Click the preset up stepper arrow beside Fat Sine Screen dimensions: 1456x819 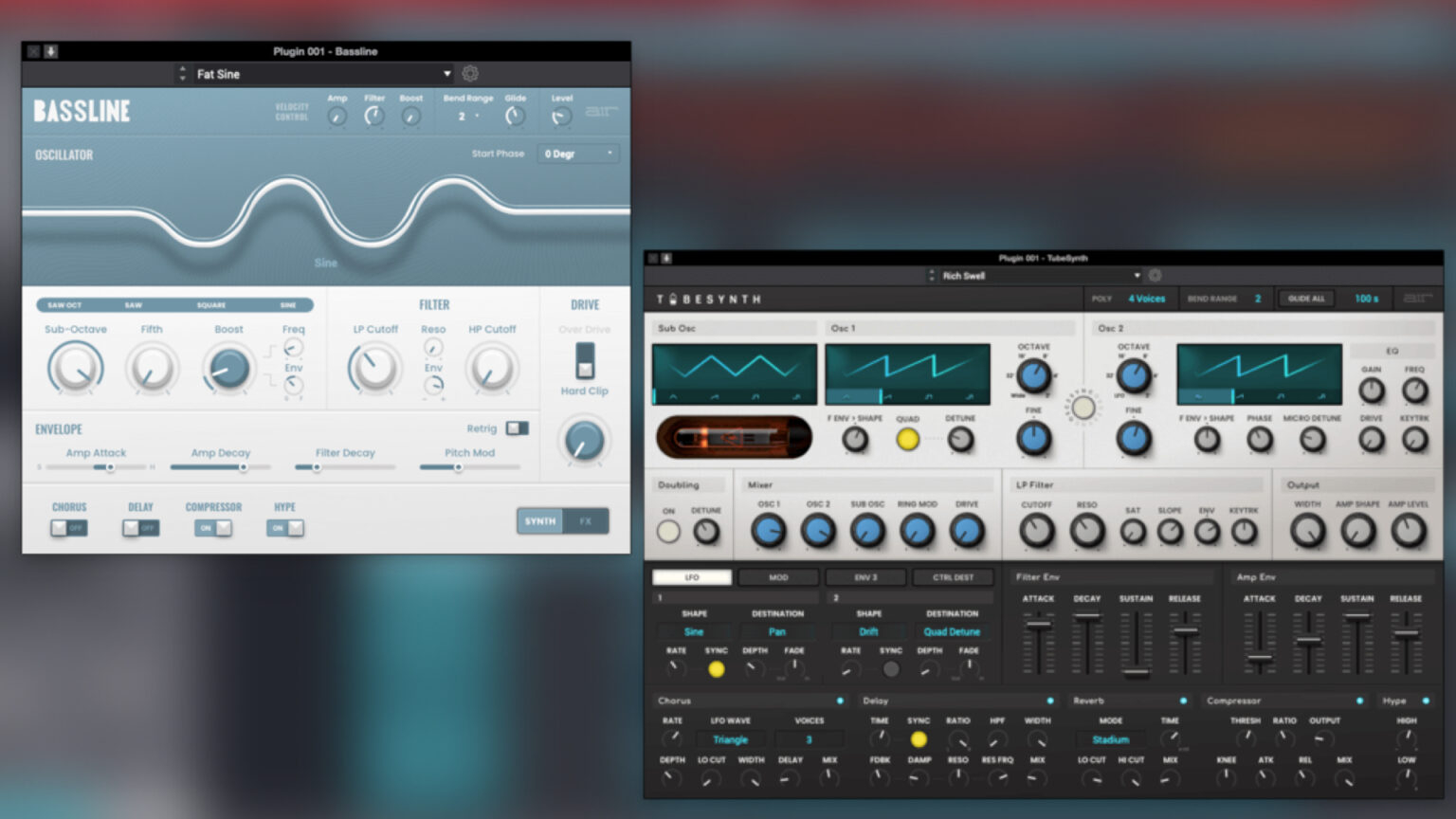coord(180,67)
